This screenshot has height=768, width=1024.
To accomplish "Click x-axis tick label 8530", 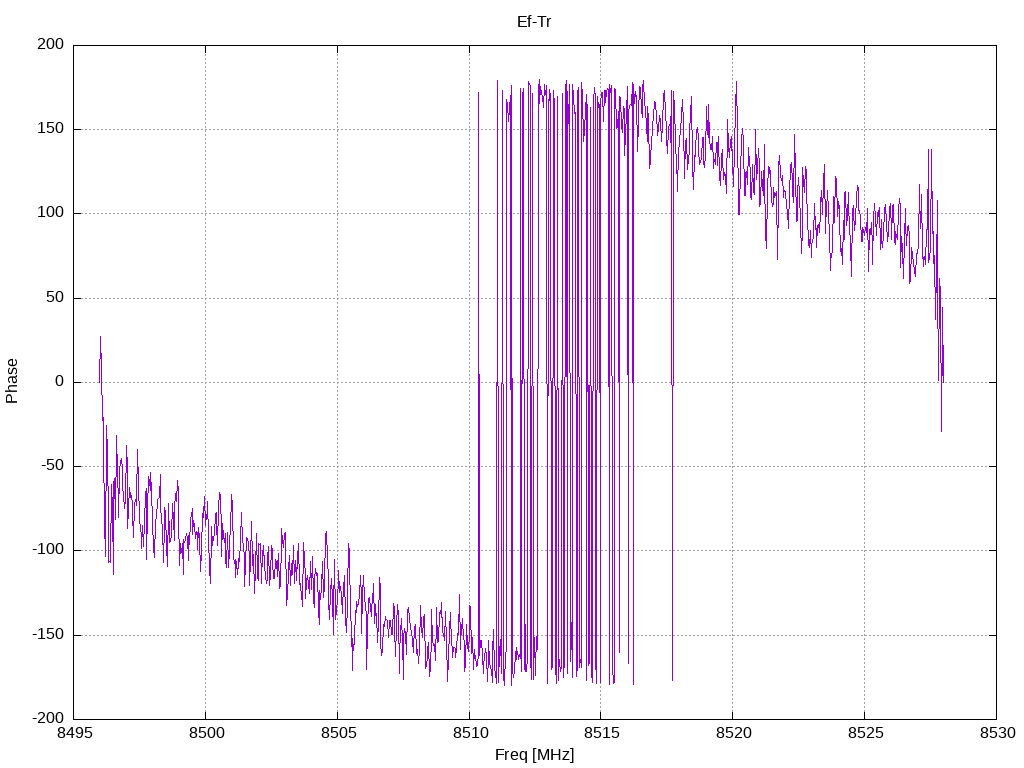I will pyautogui.click(x=997, y=733).
